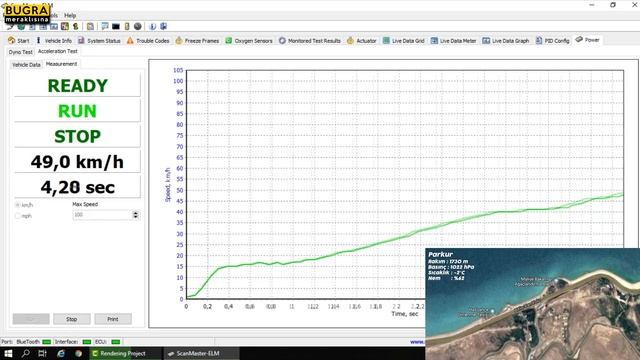Open the Freeze Frames tab
This screenshot has height=360, width=640.
pos(197,40)
